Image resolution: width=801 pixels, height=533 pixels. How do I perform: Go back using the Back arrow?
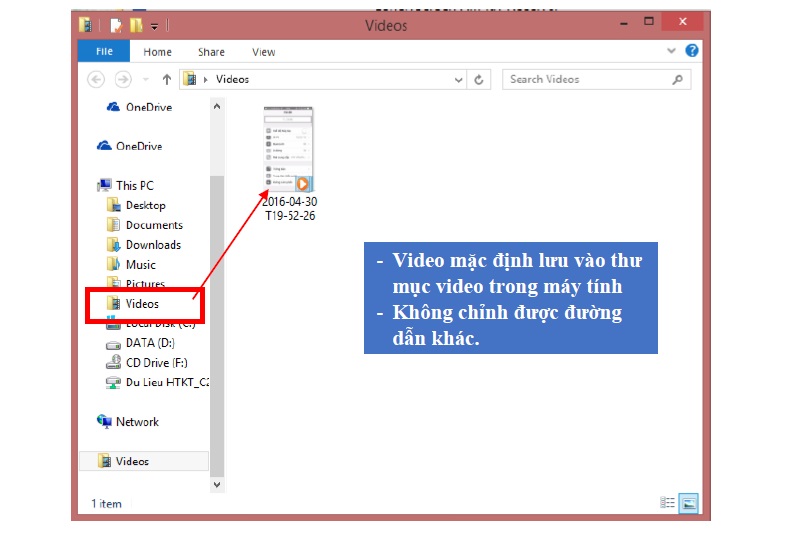click(96, 79)
